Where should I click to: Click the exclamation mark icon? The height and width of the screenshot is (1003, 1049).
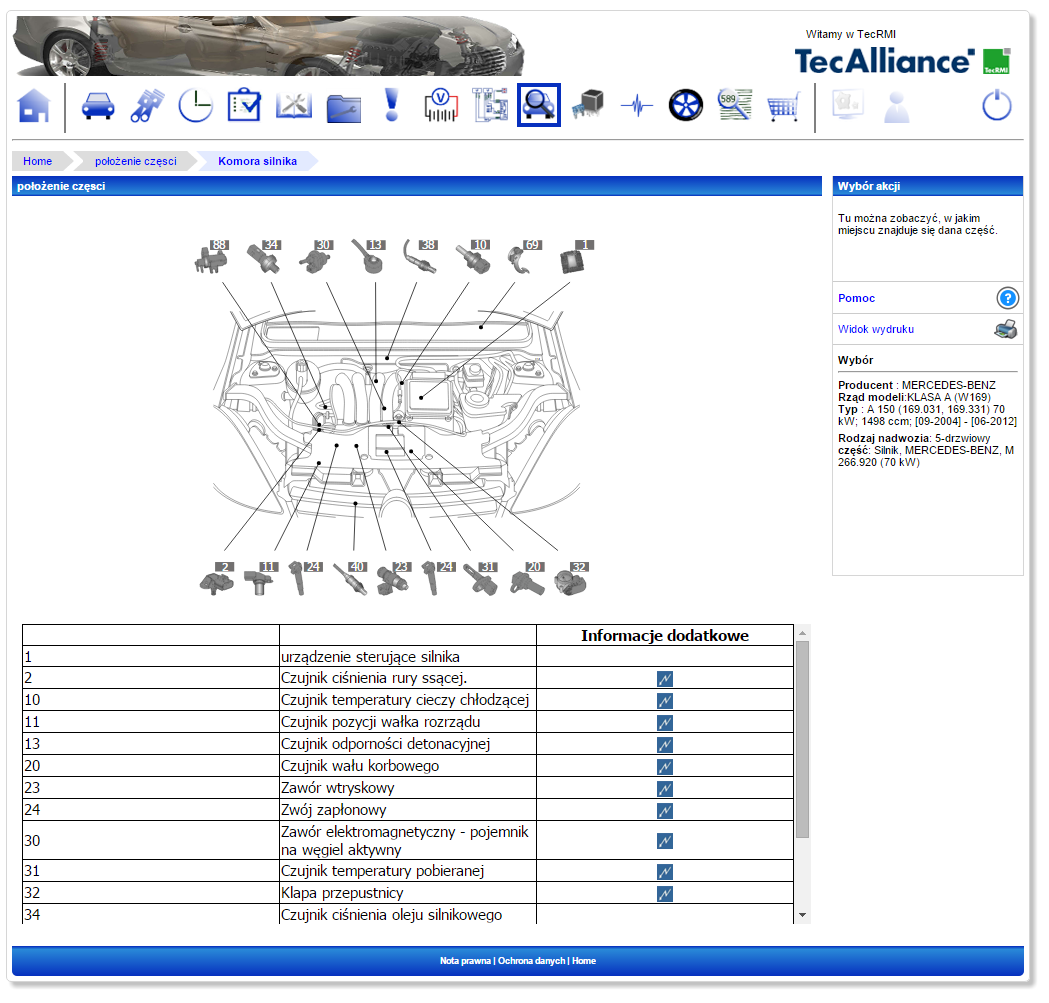(392, 105)
